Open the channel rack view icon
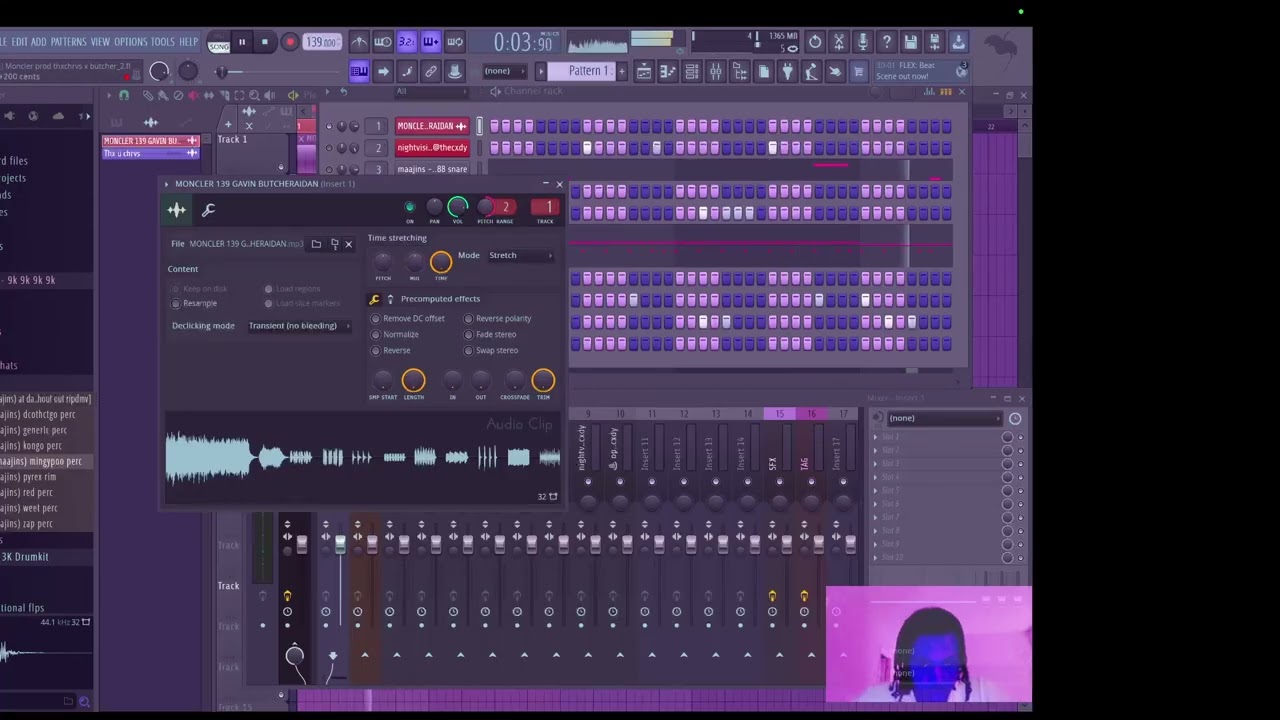The width and height of the screenshot is (1280, 720). pos(692,72)
